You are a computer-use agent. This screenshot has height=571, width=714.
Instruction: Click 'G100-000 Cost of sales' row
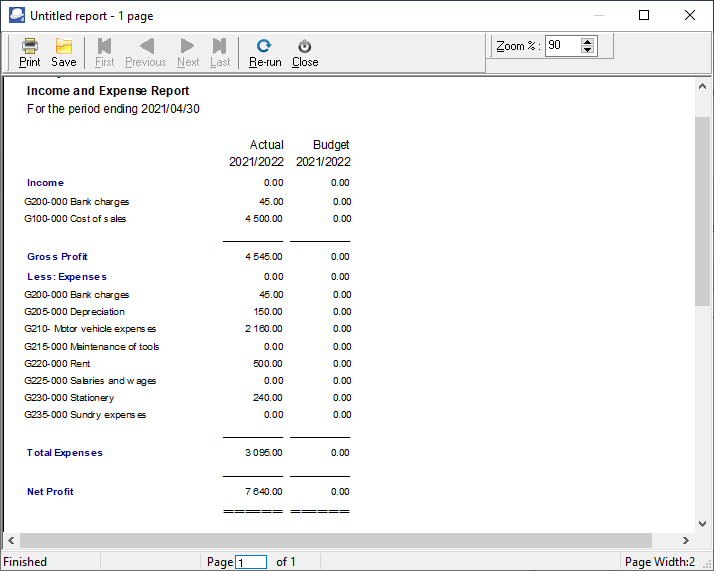pyautogui.click(x=75, y=219)
